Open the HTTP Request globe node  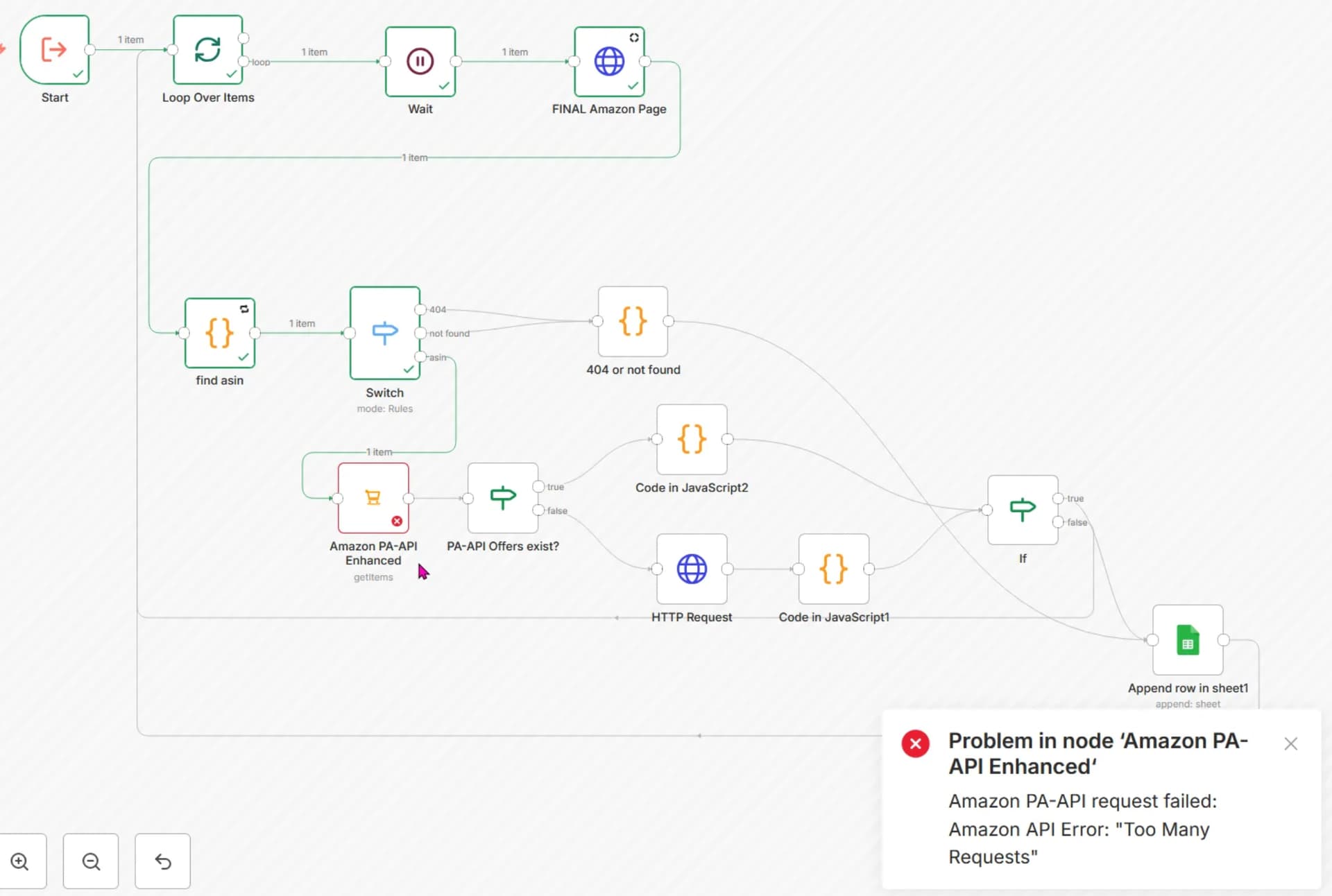691,569
